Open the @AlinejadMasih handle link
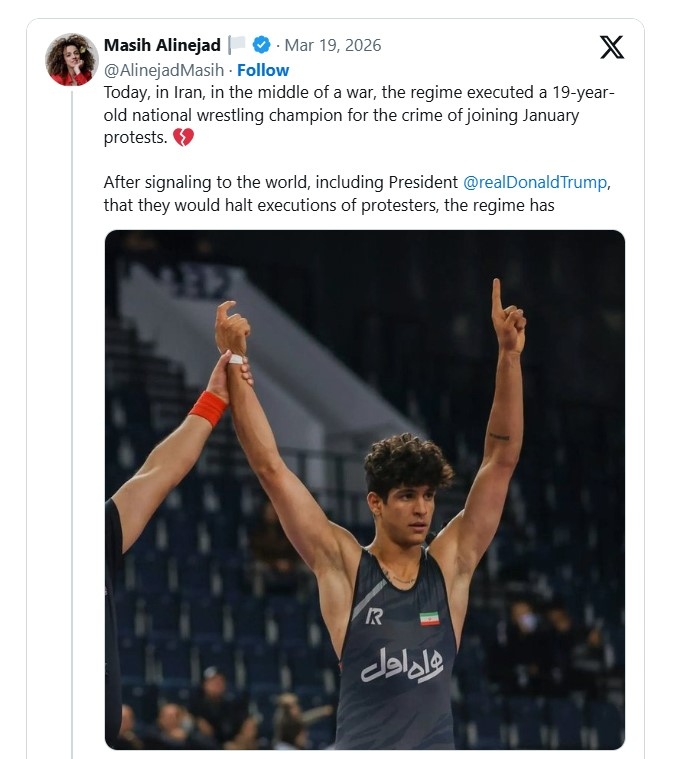685x759 pixels. coord(164,70)
